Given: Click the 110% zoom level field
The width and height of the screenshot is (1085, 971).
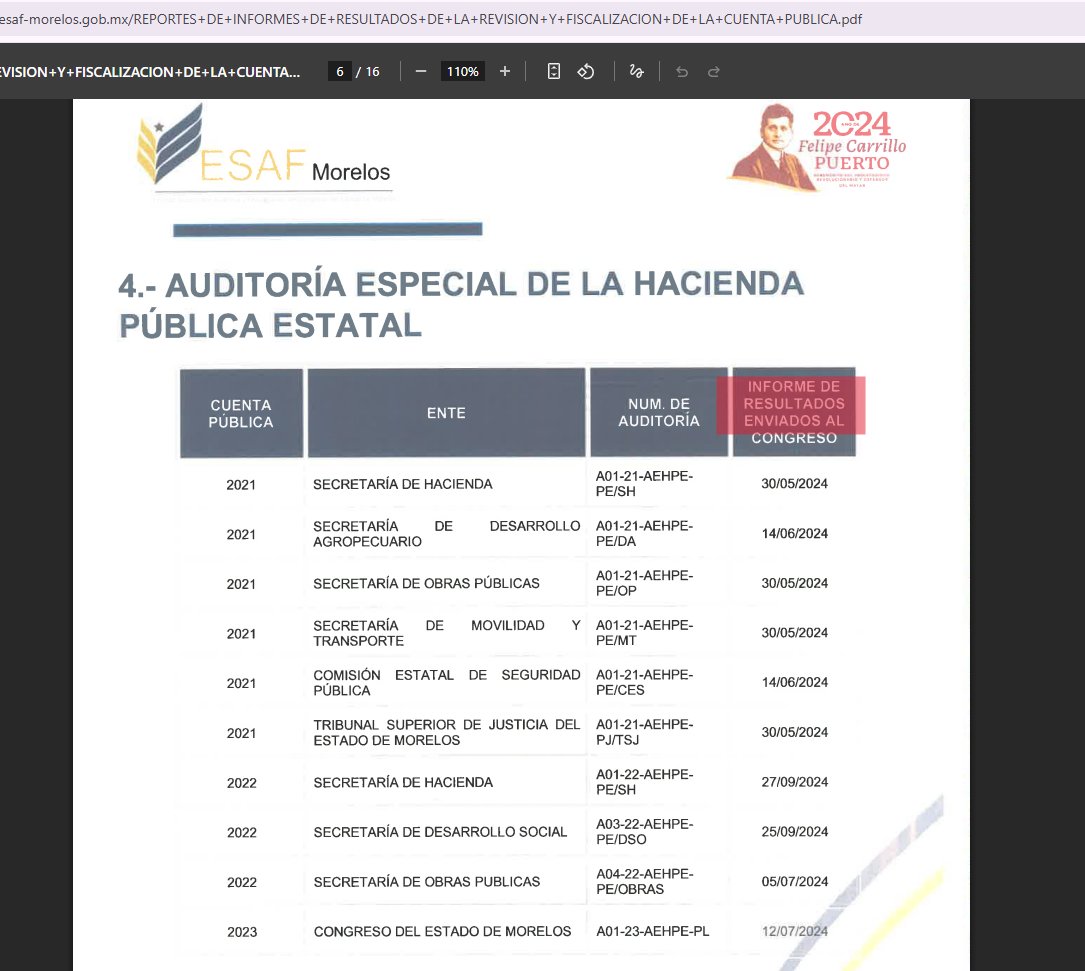Looking at the screenshot, I should 462,71.
